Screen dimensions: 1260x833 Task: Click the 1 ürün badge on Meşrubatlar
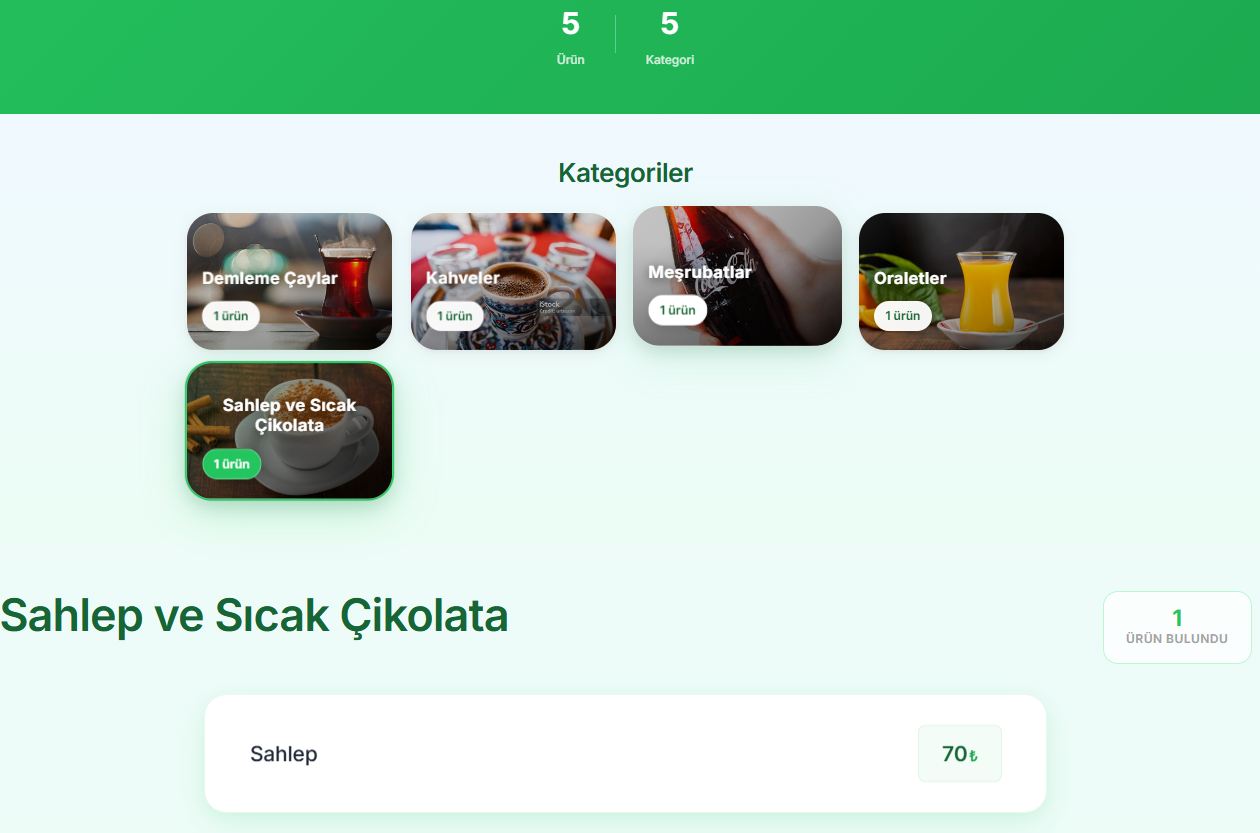[x=677, y=310]
